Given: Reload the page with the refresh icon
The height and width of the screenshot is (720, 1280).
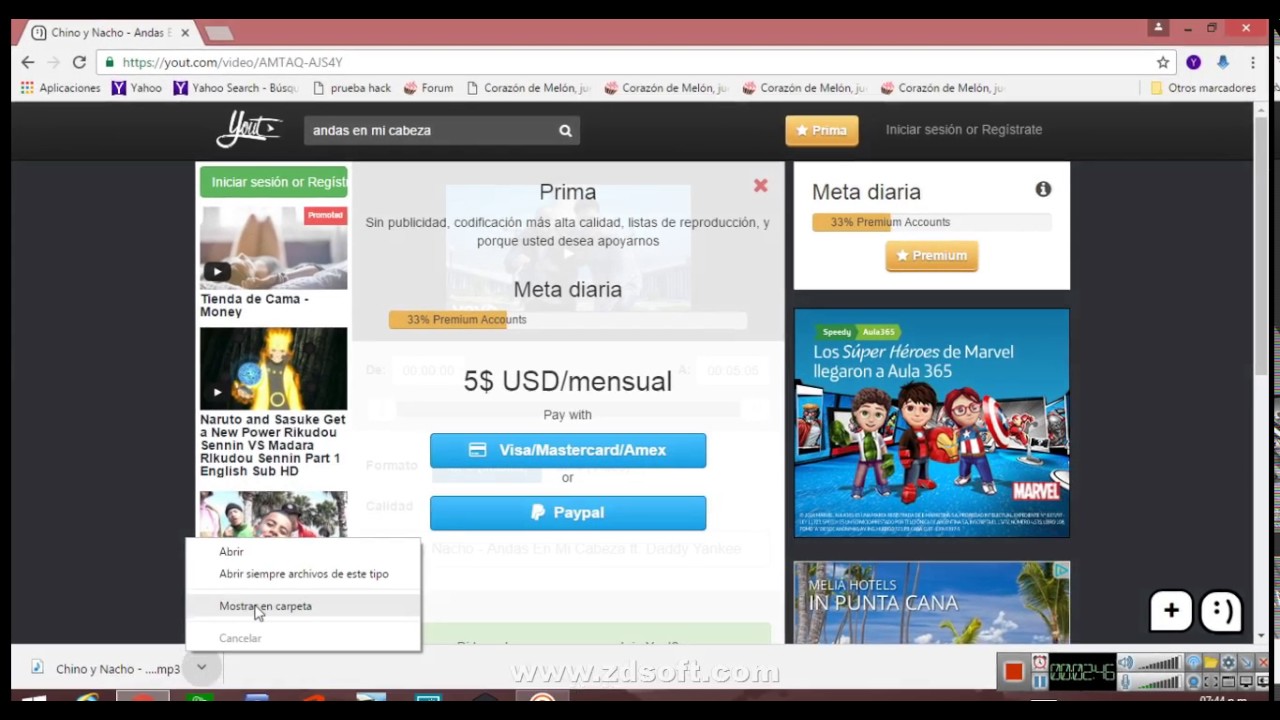Looking at the screenshot, I should tap(79, 62).
